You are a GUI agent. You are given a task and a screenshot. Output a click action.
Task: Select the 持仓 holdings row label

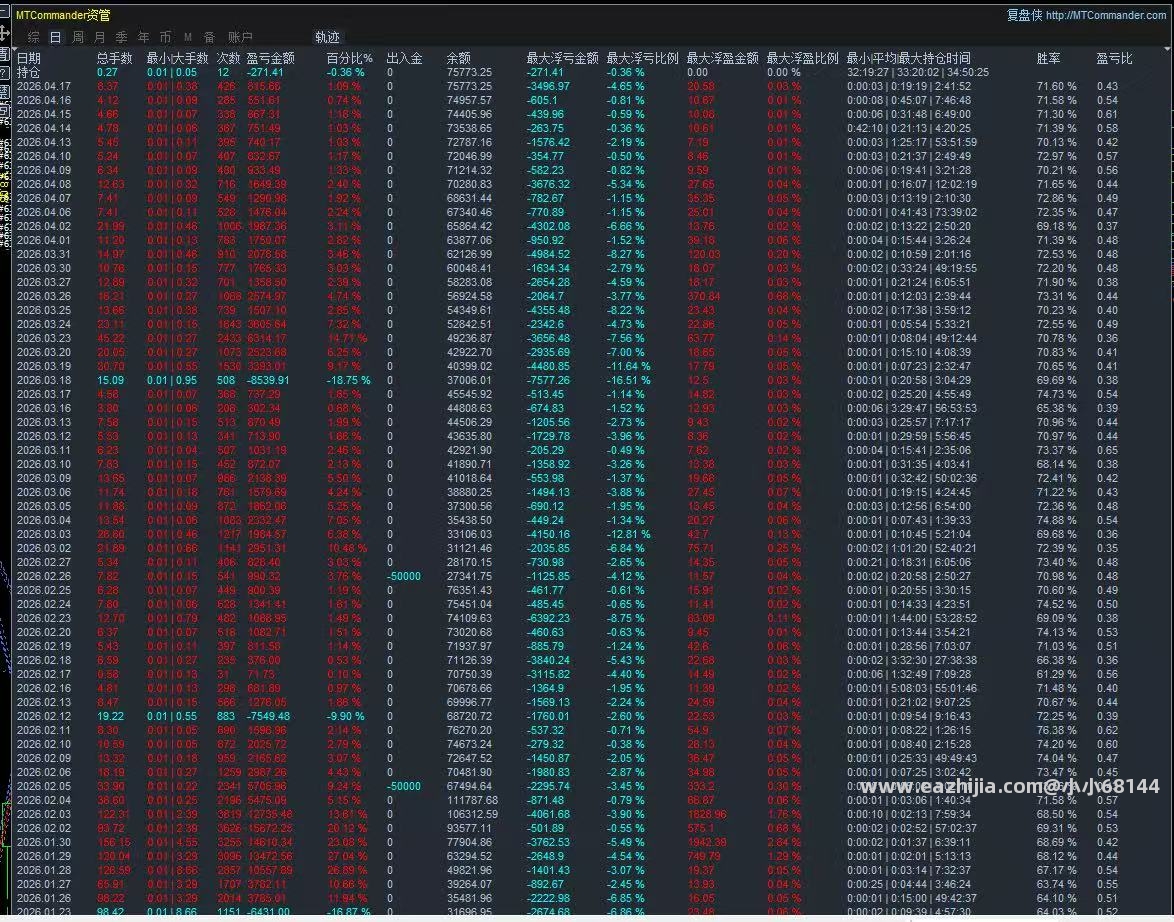(x=28, y=72)
